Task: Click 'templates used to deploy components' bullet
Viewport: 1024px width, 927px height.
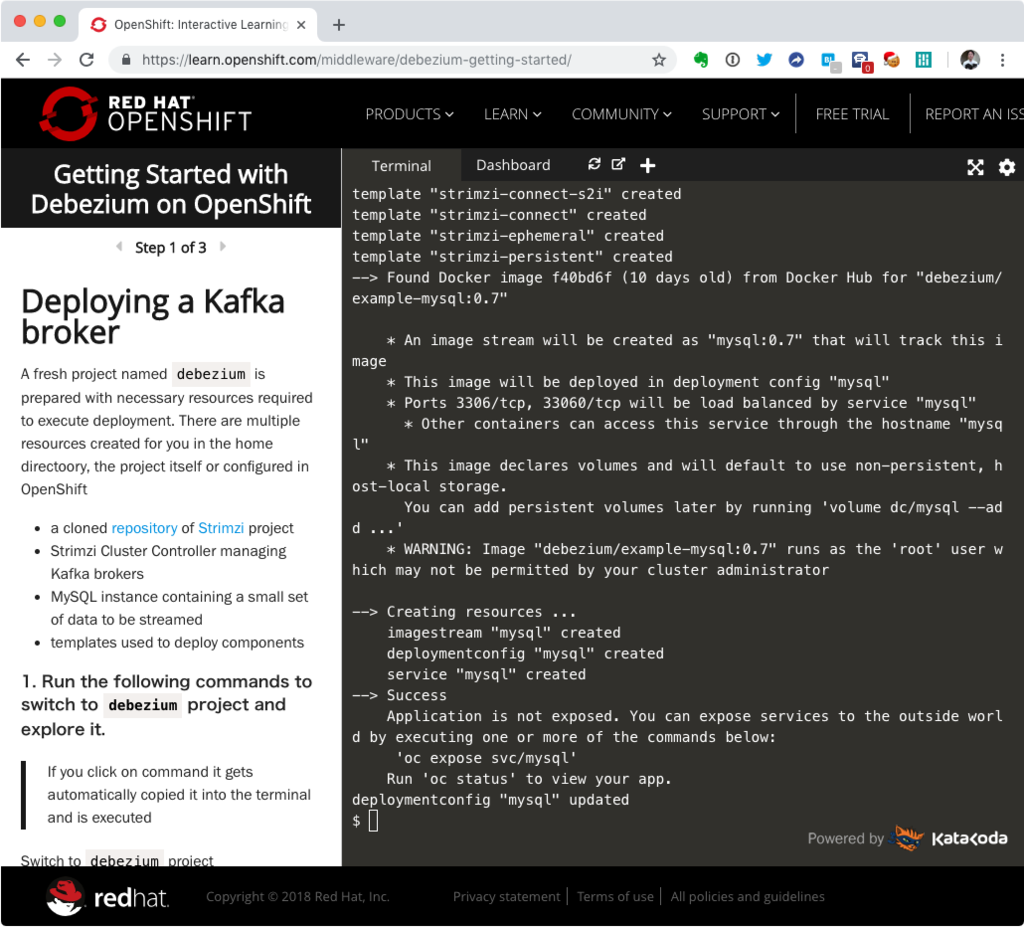Action: (x=177, y=642)
